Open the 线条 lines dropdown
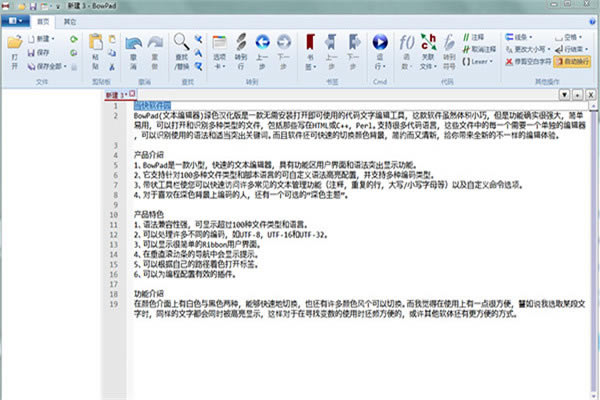The width and height of the screenshot is (600, 400). coord(518,37)
